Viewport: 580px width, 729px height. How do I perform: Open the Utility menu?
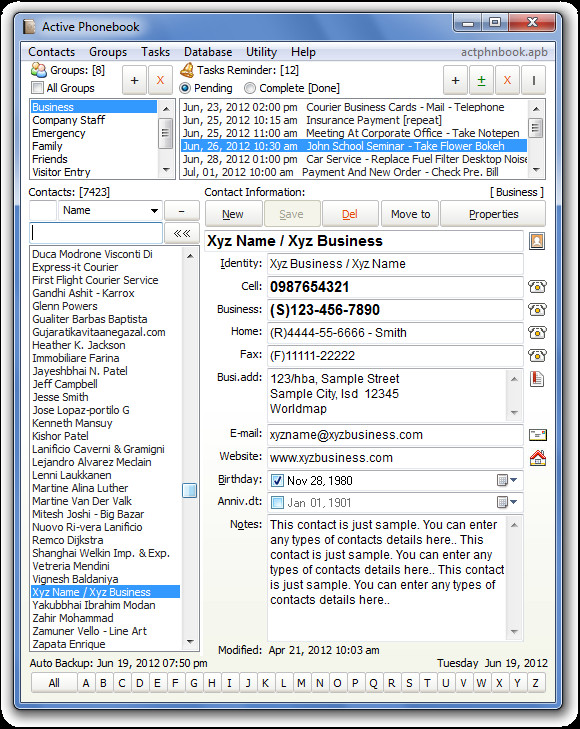(261, 52)
